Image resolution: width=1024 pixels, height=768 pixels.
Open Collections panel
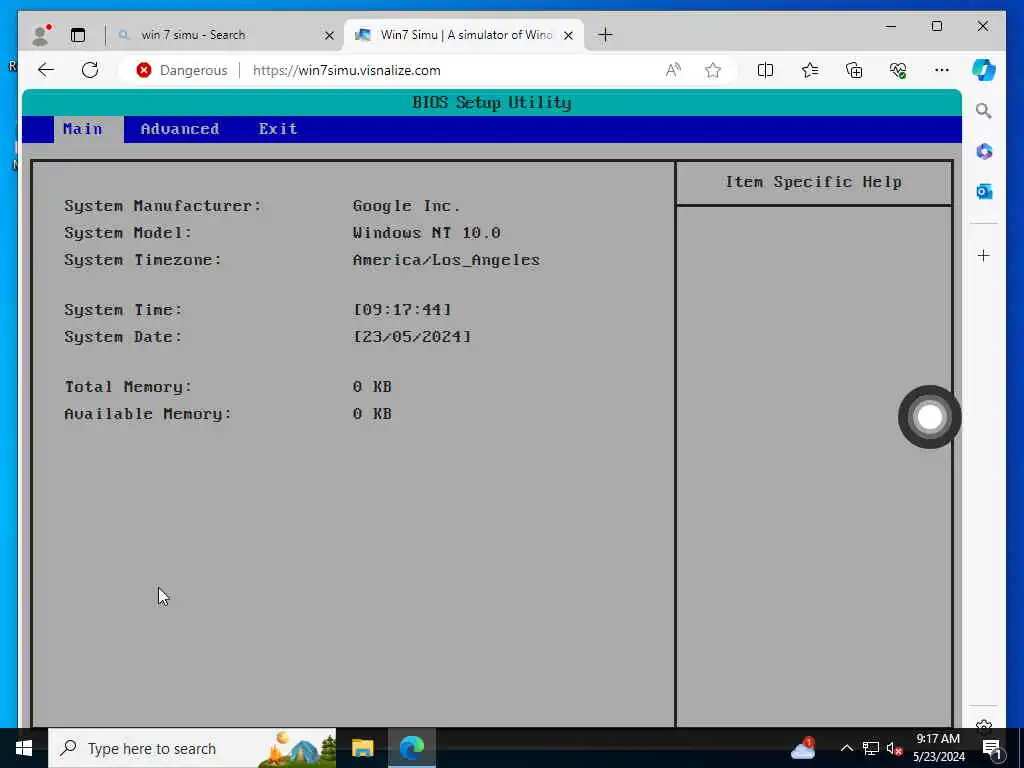coord(854,70)
